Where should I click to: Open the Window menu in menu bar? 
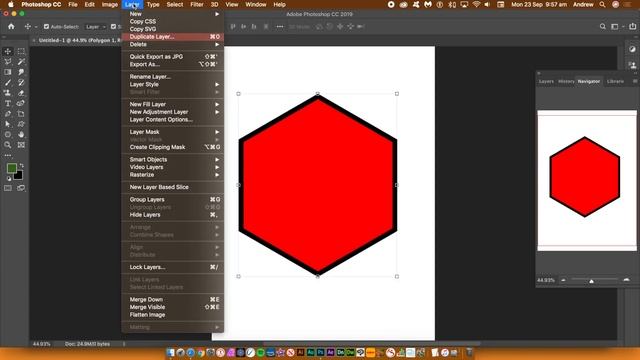[256, 4]
